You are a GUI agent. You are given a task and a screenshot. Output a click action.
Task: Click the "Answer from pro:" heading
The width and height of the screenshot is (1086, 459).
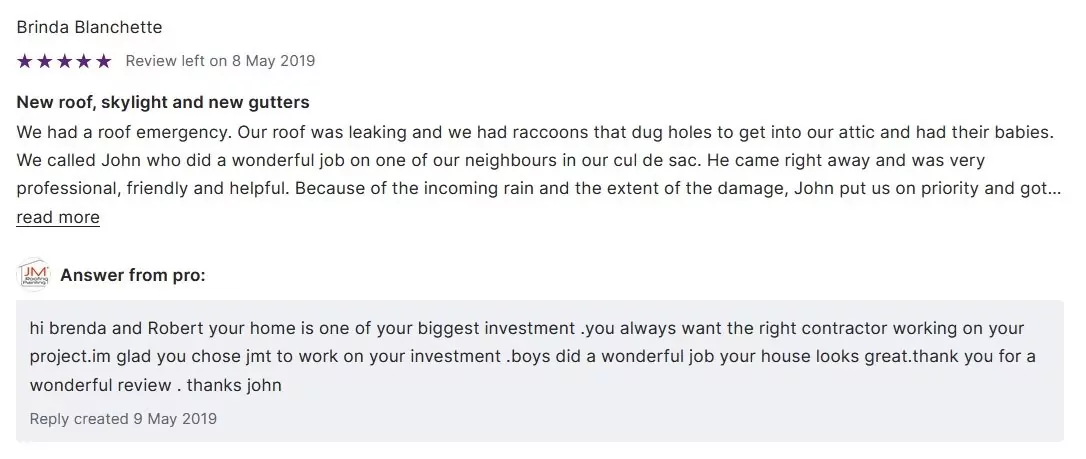click(x=133, y=275)
